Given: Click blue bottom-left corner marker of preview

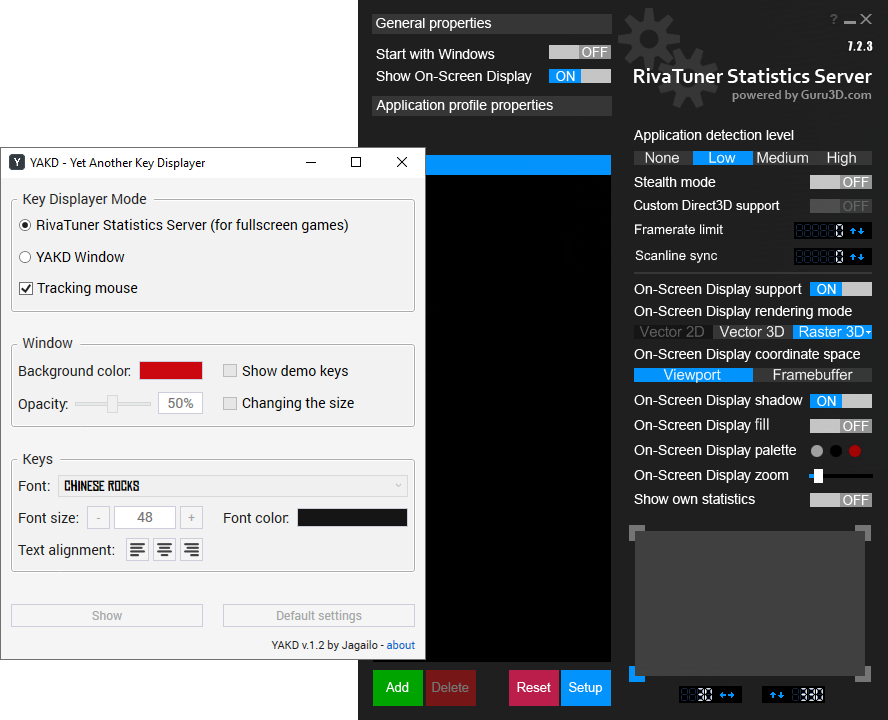Looking at the screenshot, I should coord(637,674).
